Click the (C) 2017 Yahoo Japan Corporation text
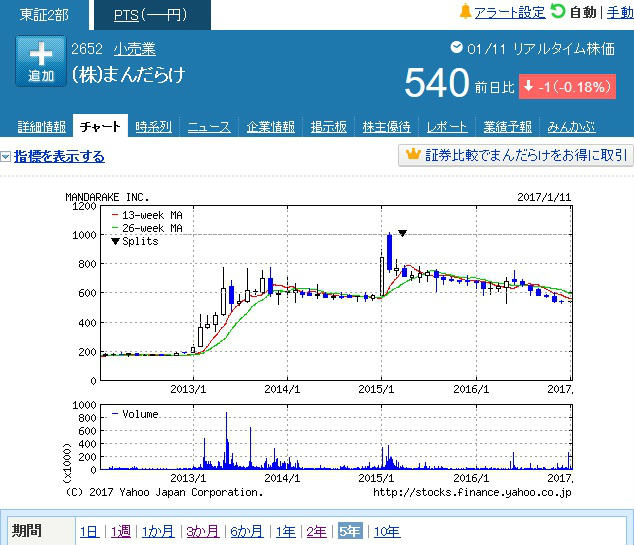This screenshot has width=634, height=545. pyautogui.click(x=164, y=492)
